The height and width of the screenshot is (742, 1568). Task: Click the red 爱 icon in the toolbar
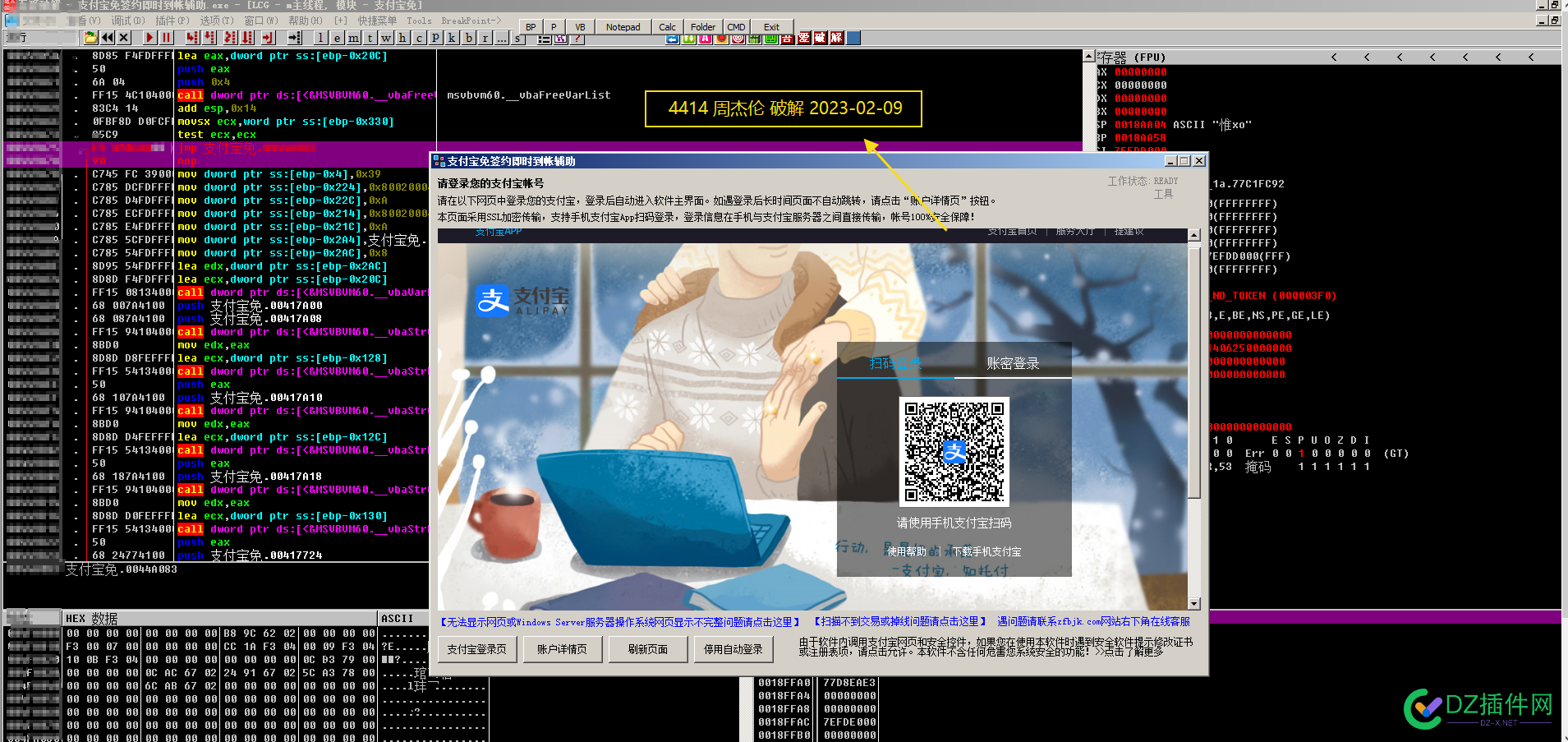click(803, 38)
